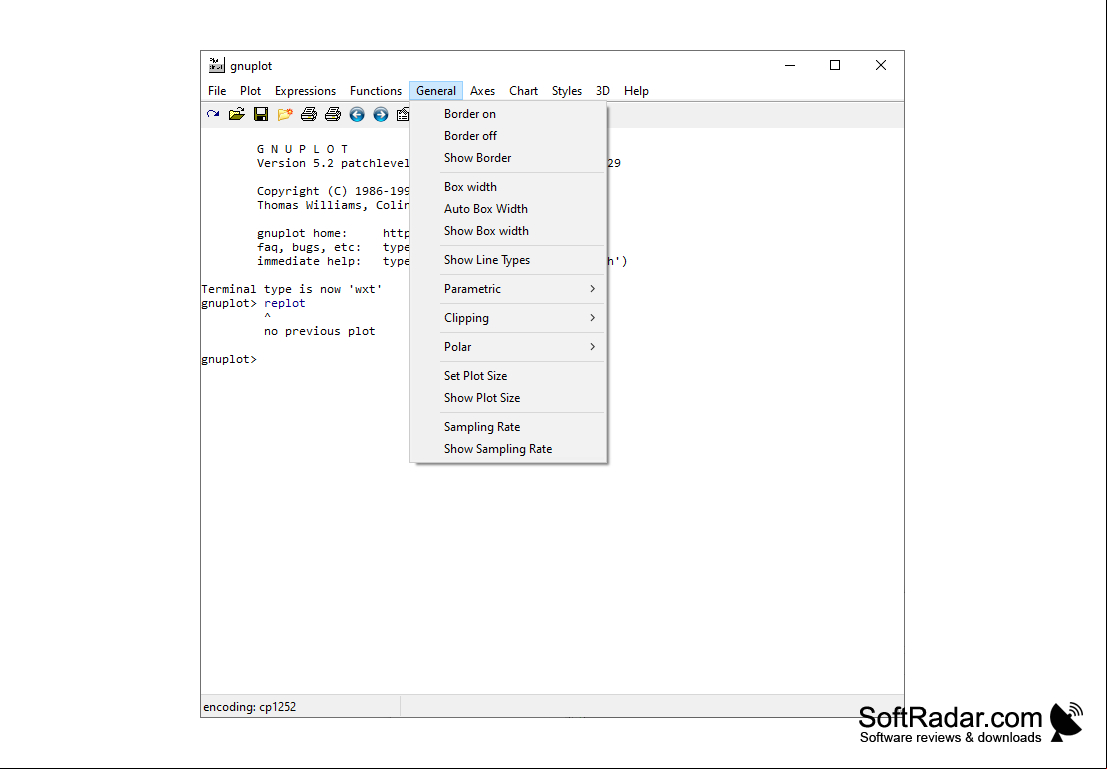The width and height of the screenshot is (1107, 769).
Task: Choose Border on from General menu
Action: tap(508, 114)
